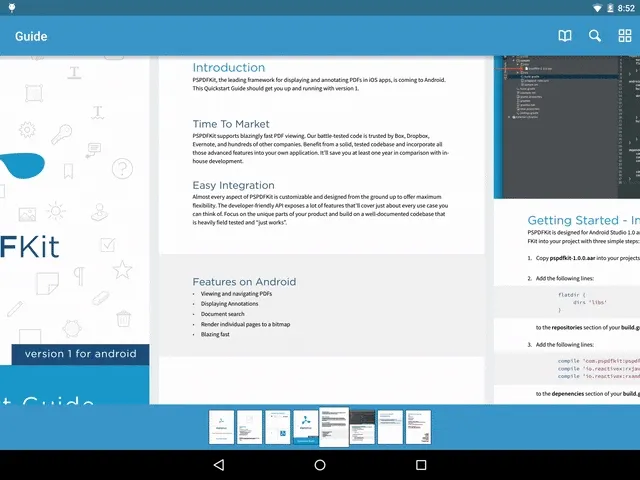
Task: Tap the blue PSPDFKit logo shape on cover
Action: (22, 165)
